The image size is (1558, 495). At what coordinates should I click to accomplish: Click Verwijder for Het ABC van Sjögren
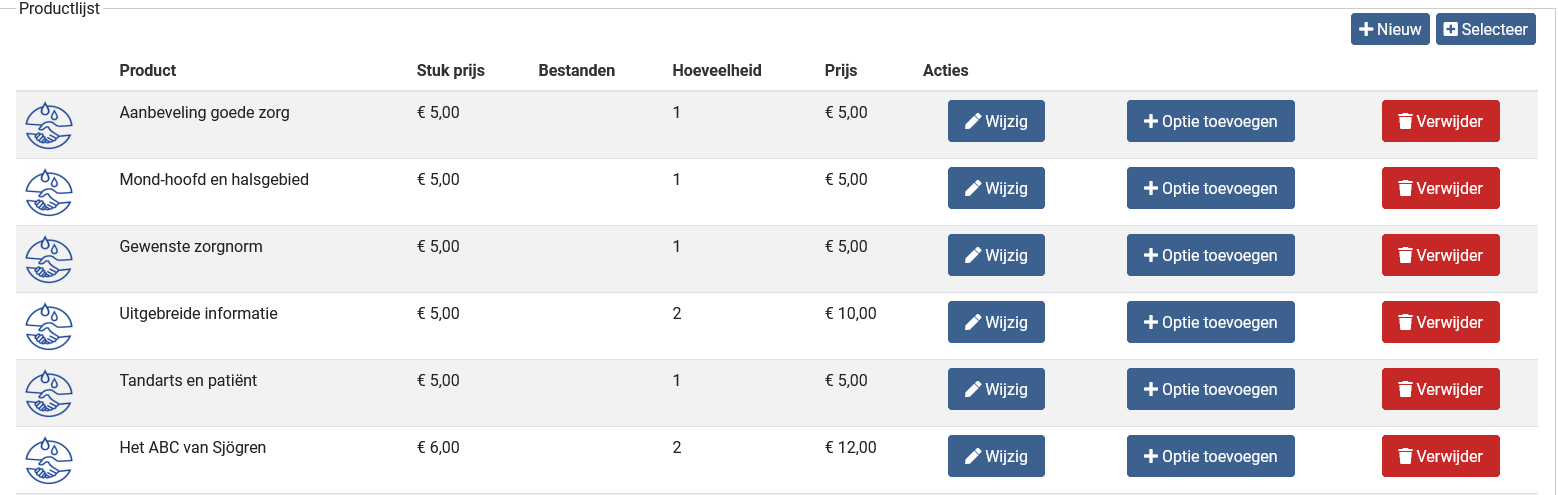[1440, 457]
